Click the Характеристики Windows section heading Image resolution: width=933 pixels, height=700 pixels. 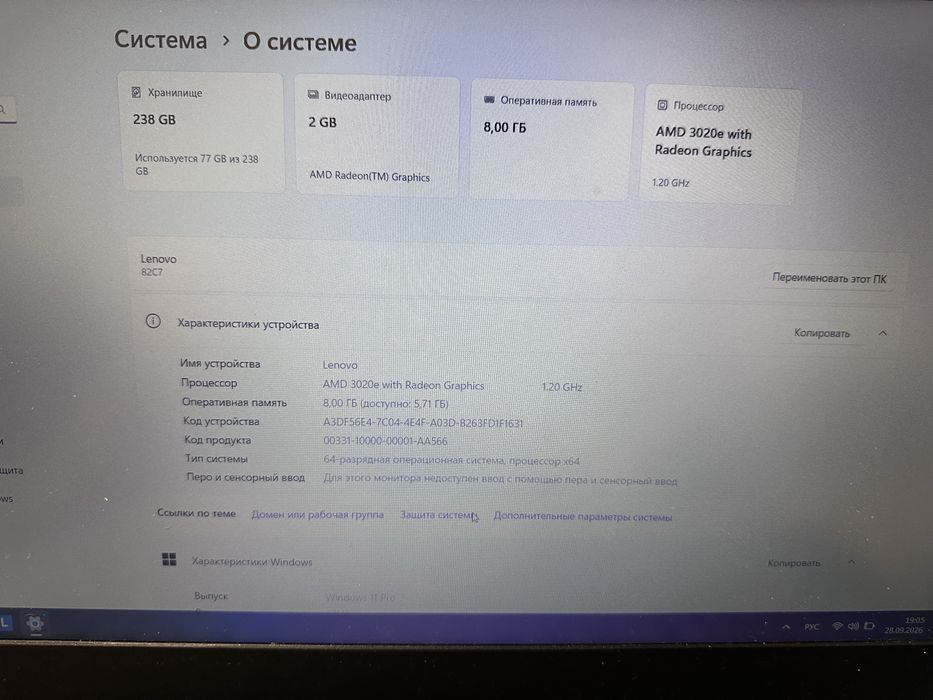pyautogui.click(x=252, y=561)
